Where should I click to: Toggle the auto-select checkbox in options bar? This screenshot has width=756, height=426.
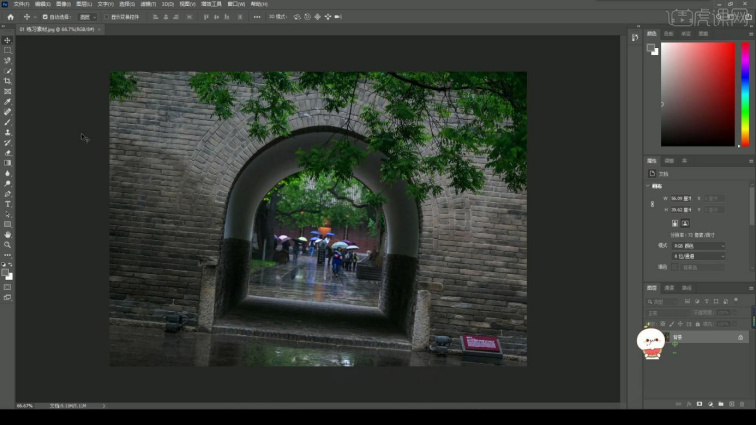click(45, 17)
